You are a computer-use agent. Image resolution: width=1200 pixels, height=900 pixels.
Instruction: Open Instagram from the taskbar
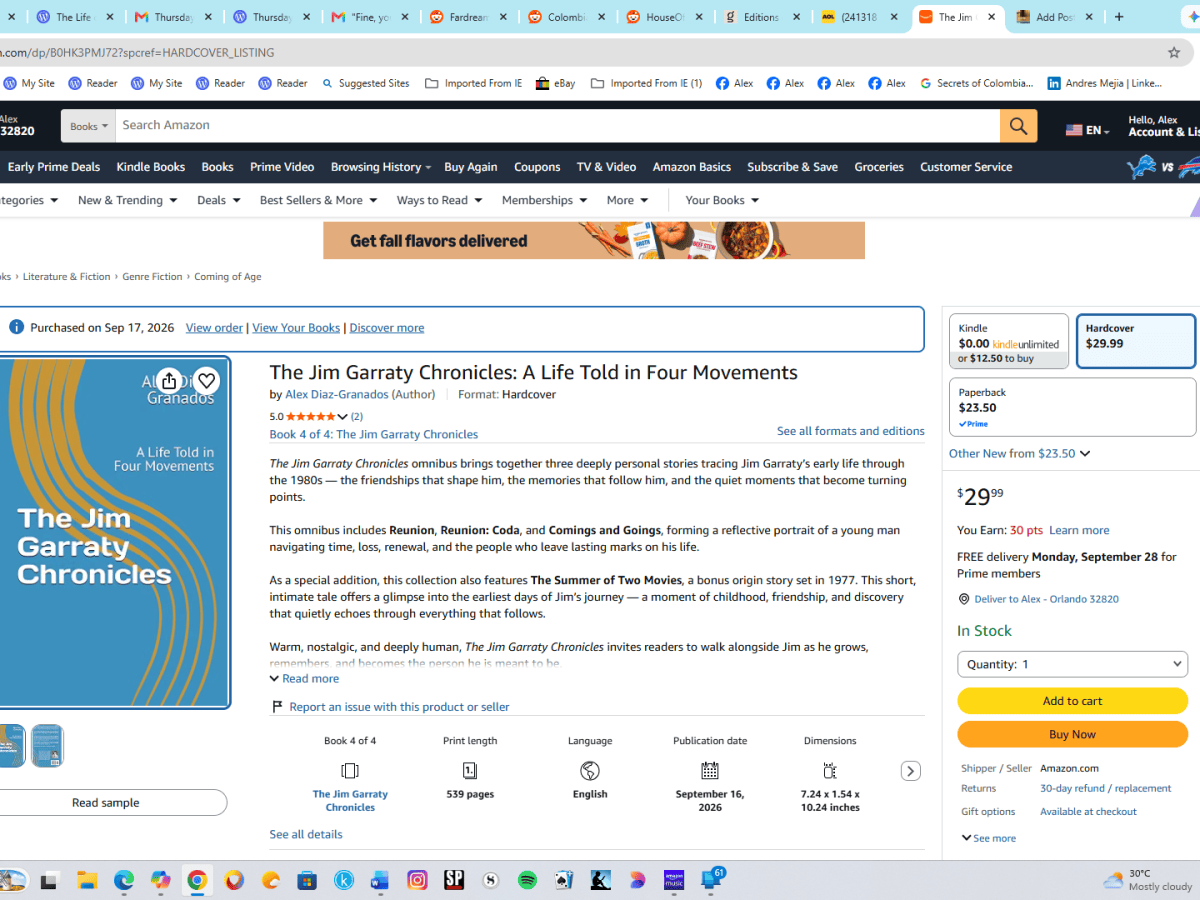pos(417,880)
